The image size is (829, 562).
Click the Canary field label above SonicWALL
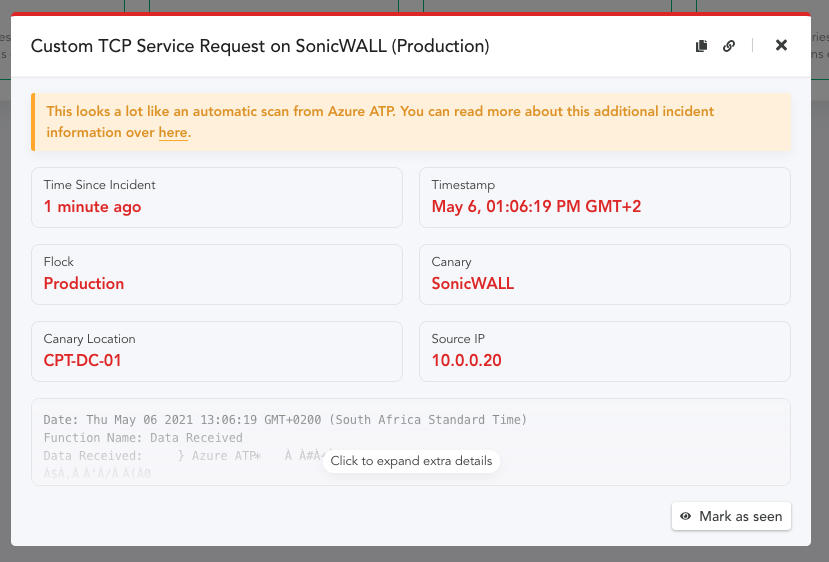click(451, 262)
